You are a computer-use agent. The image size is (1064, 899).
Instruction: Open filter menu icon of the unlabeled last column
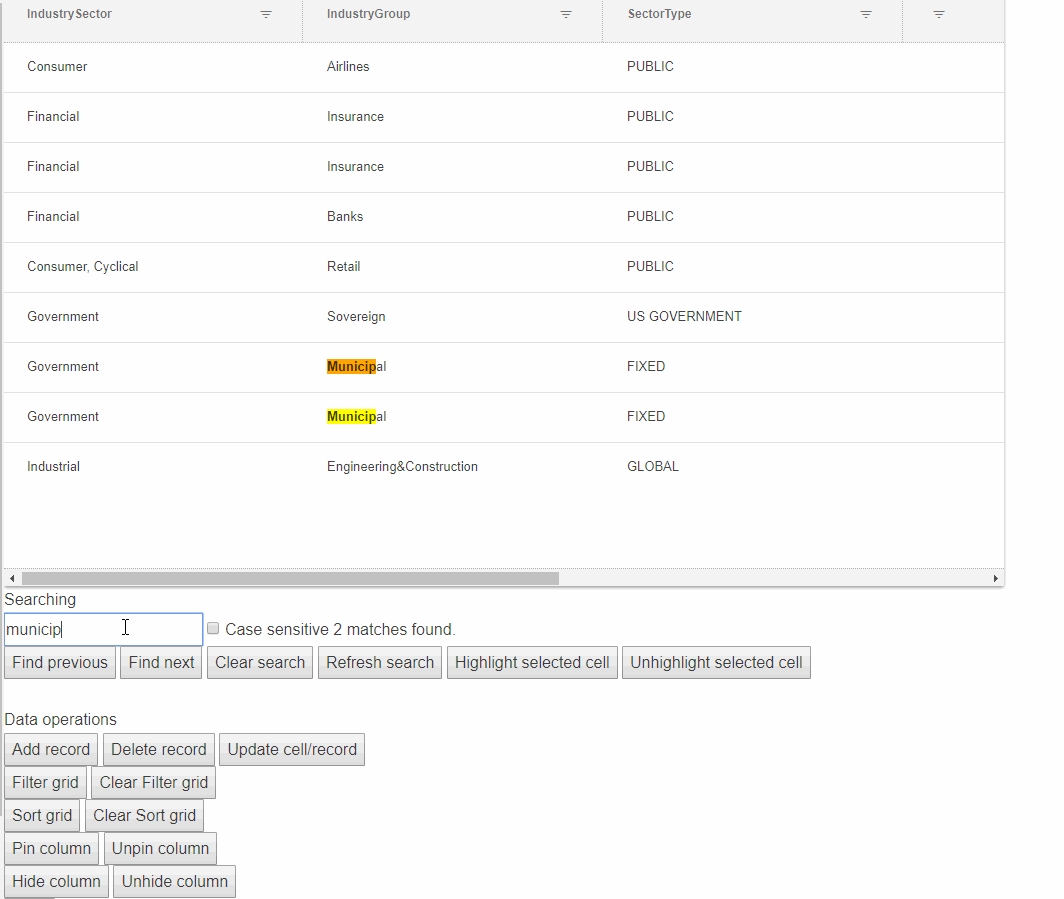click(939, 14)
